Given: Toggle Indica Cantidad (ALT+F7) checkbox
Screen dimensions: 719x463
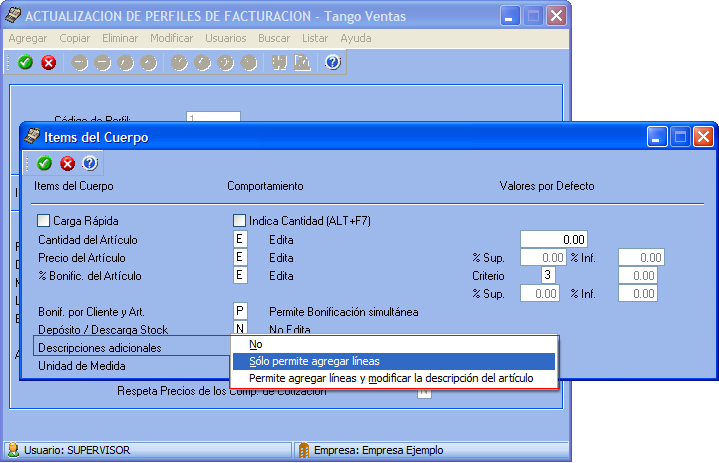Looking at the screenshot, I should [239, 221].
